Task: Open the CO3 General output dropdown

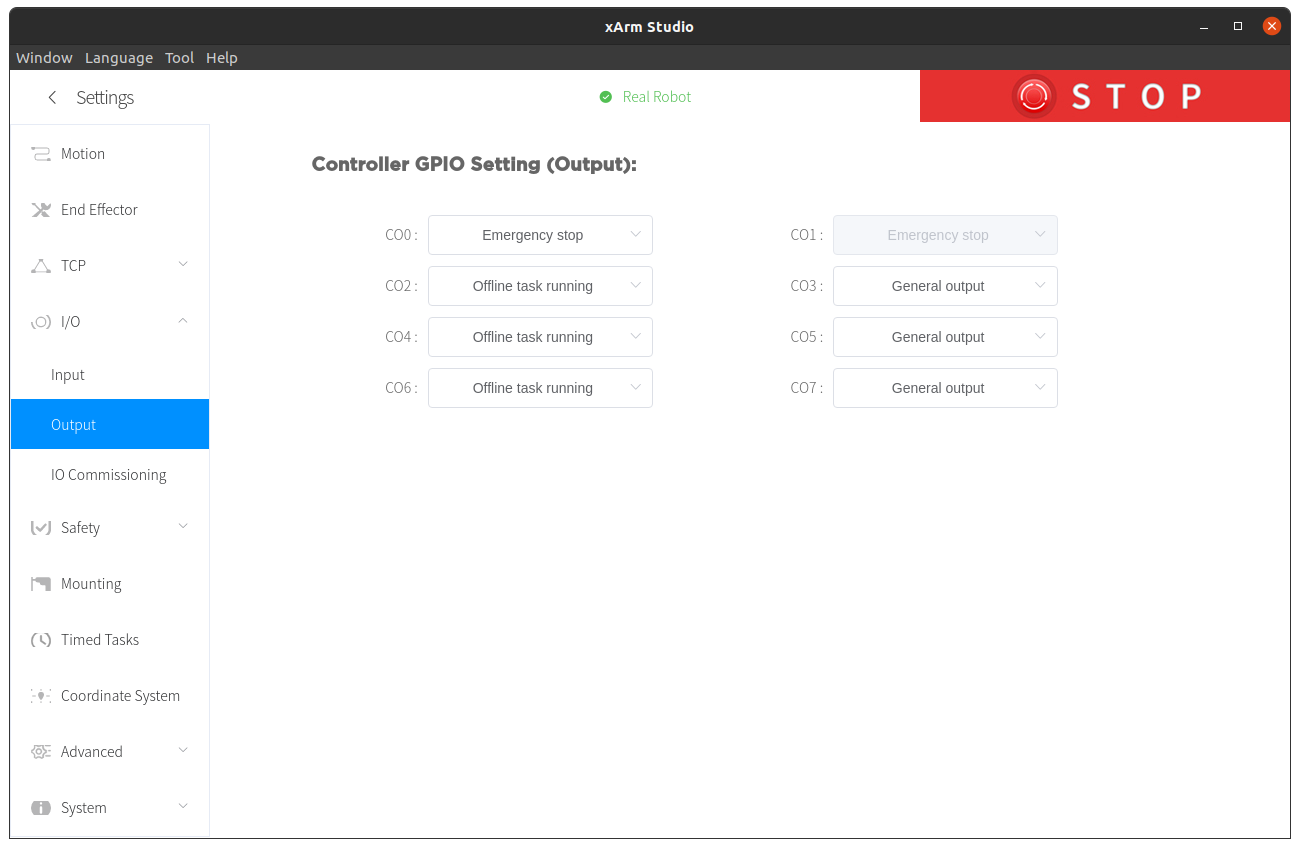Action: (x=945, y=286)
